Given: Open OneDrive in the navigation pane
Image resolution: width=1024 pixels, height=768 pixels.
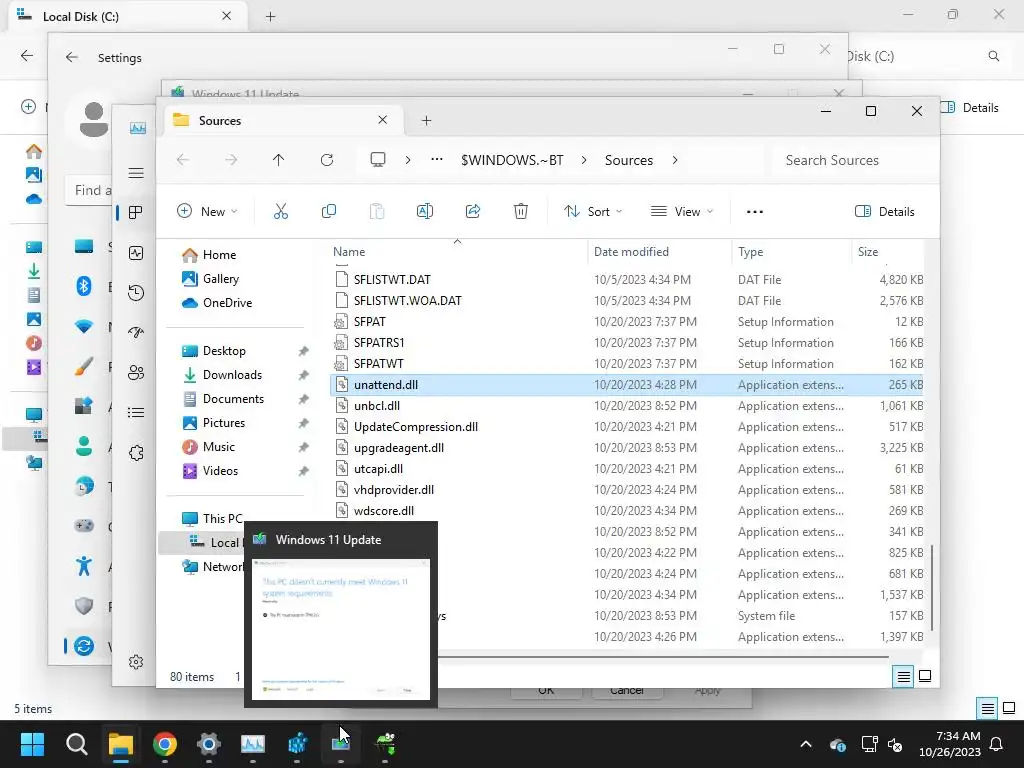Looking at the screenshot, I should (227, 303).
